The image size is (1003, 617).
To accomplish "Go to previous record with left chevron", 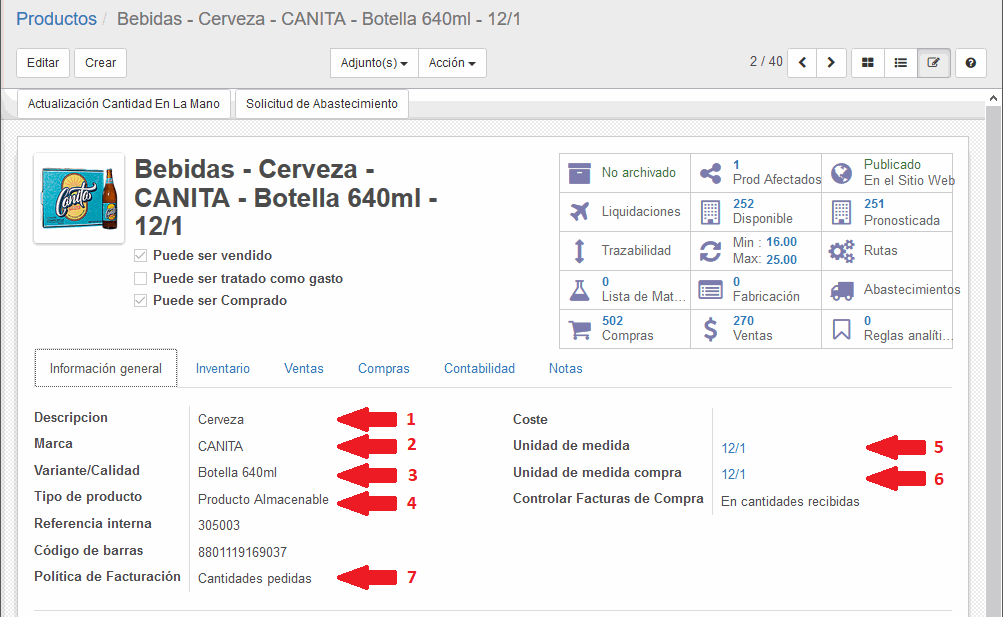I will coord(802,63).
